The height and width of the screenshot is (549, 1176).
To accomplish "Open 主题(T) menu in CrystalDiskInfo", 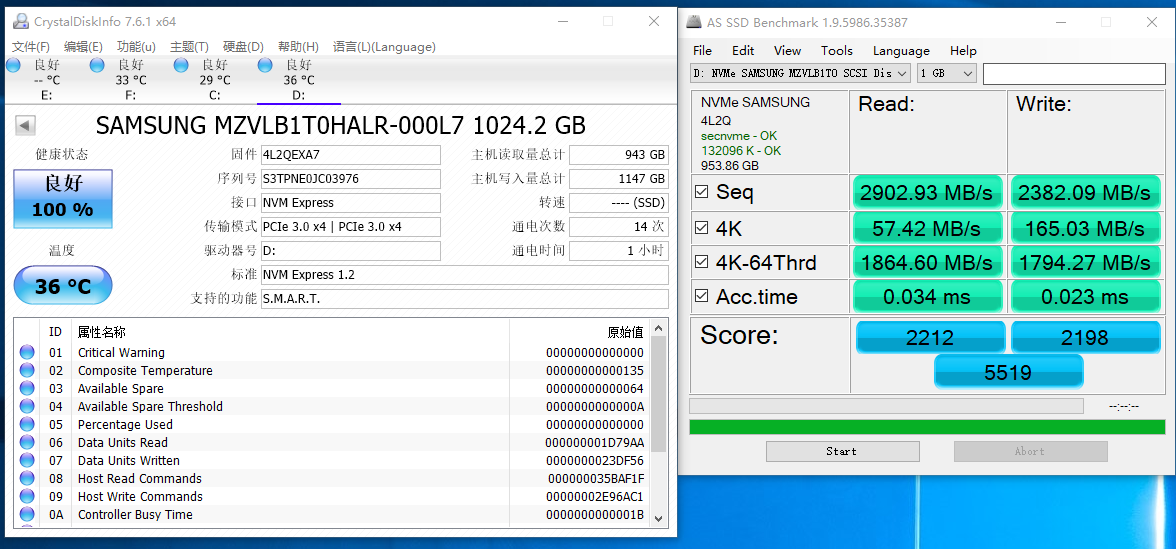I will [190, 46].
